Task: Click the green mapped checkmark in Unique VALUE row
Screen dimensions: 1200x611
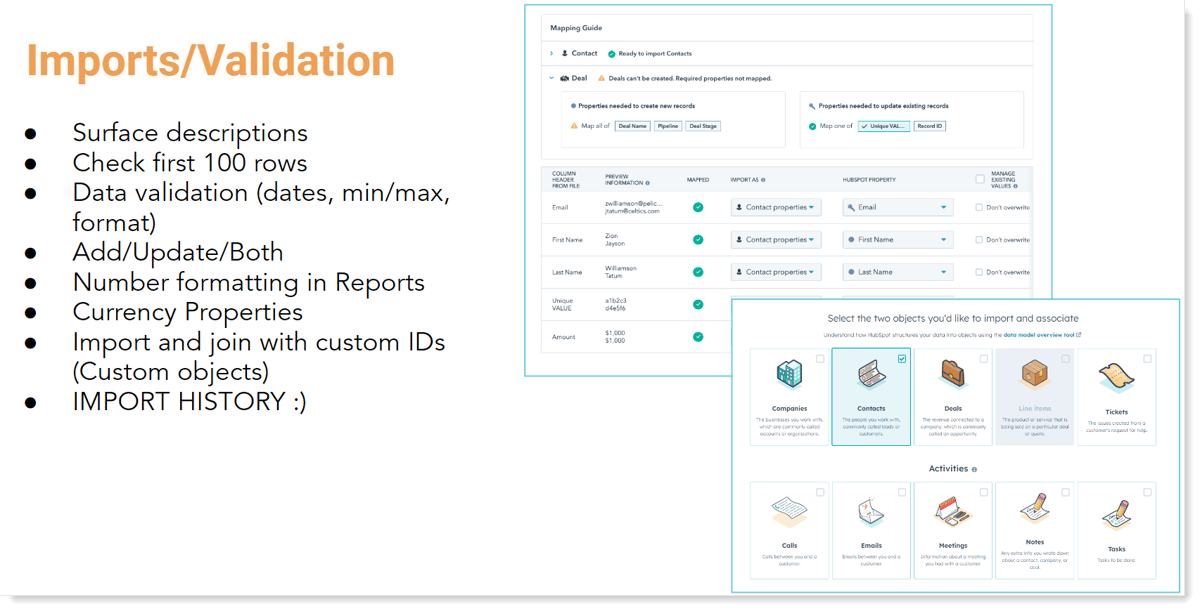Action: [x=698, y=304]
